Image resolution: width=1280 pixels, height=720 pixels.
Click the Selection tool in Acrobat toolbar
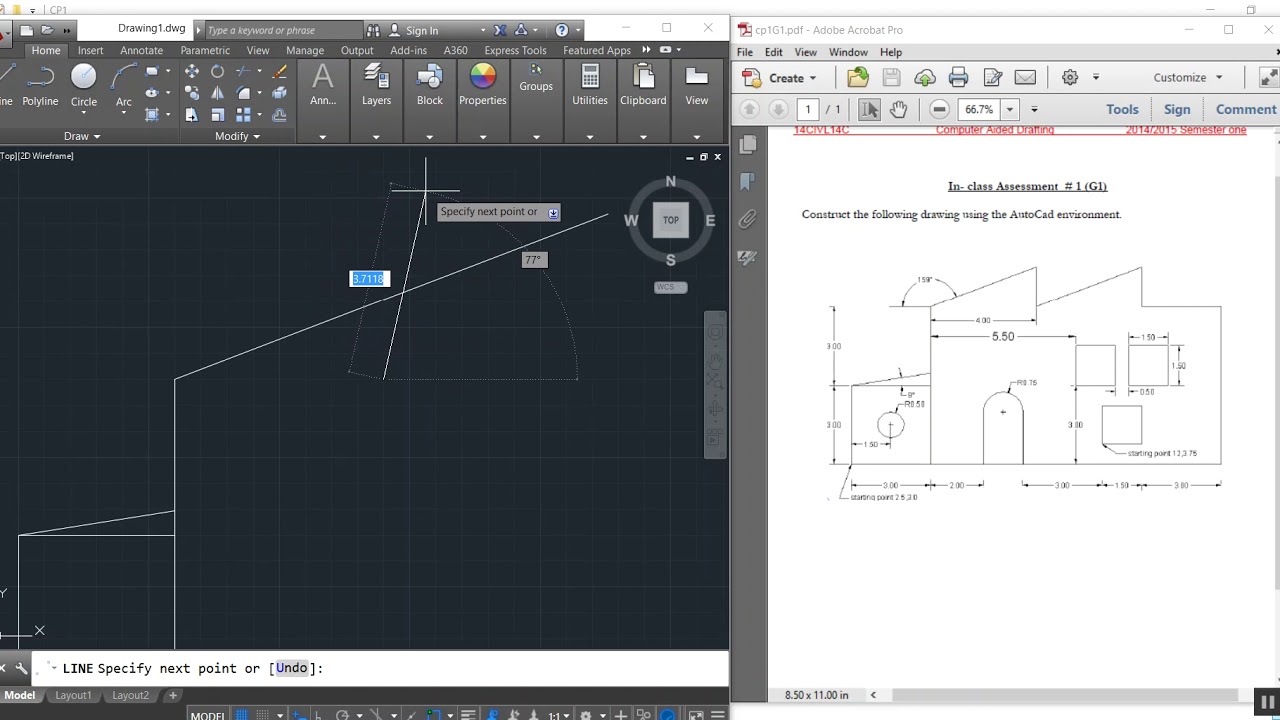[x=869, y=109]
